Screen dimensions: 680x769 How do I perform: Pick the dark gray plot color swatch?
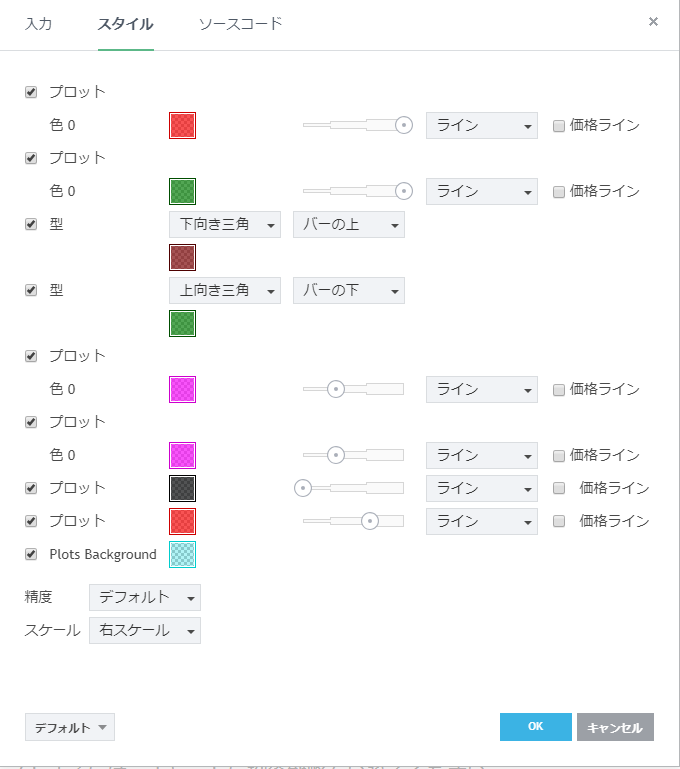coord(182,488)
